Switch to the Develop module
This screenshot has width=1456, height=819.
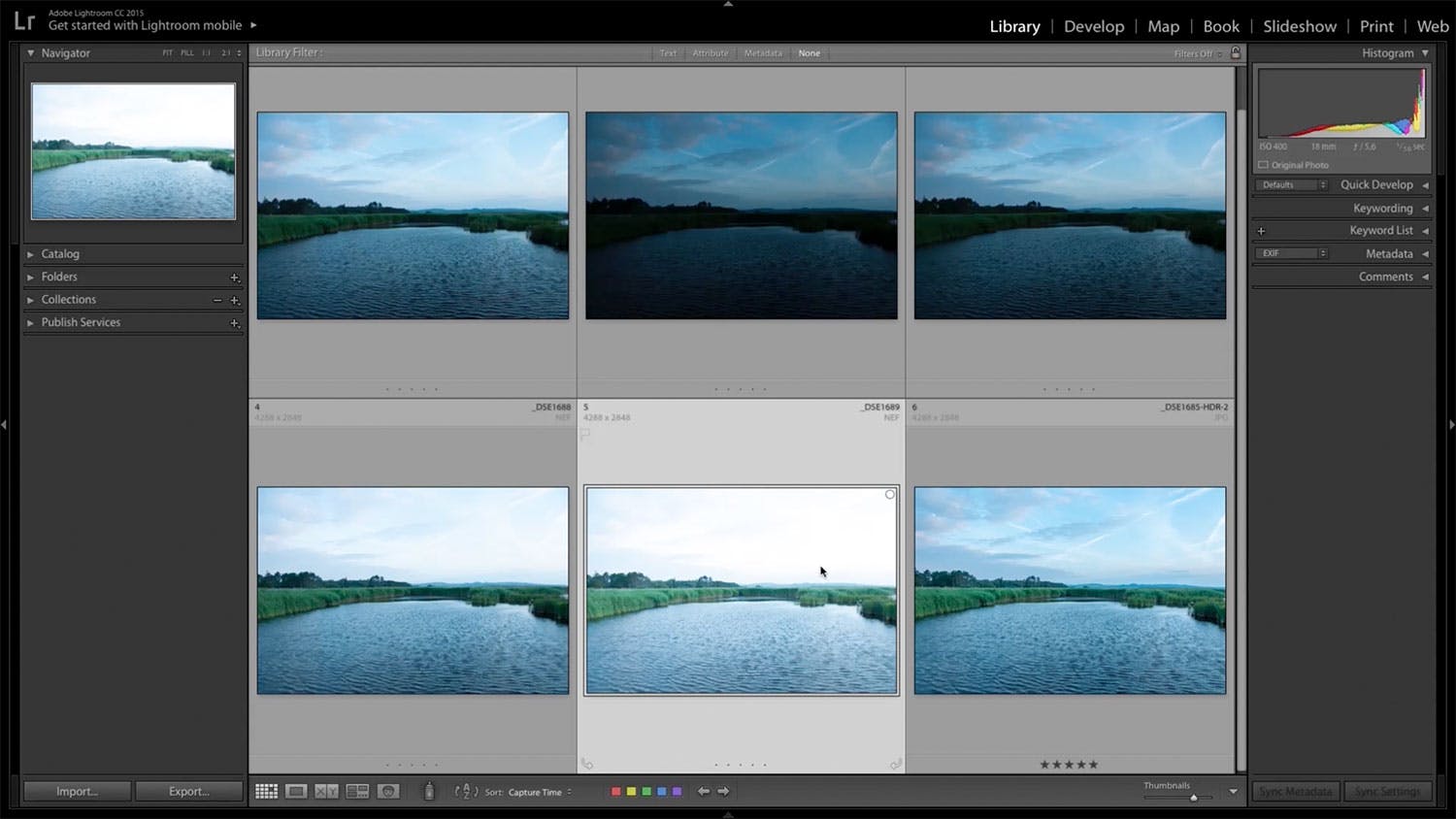click(x=1093, y=26)
